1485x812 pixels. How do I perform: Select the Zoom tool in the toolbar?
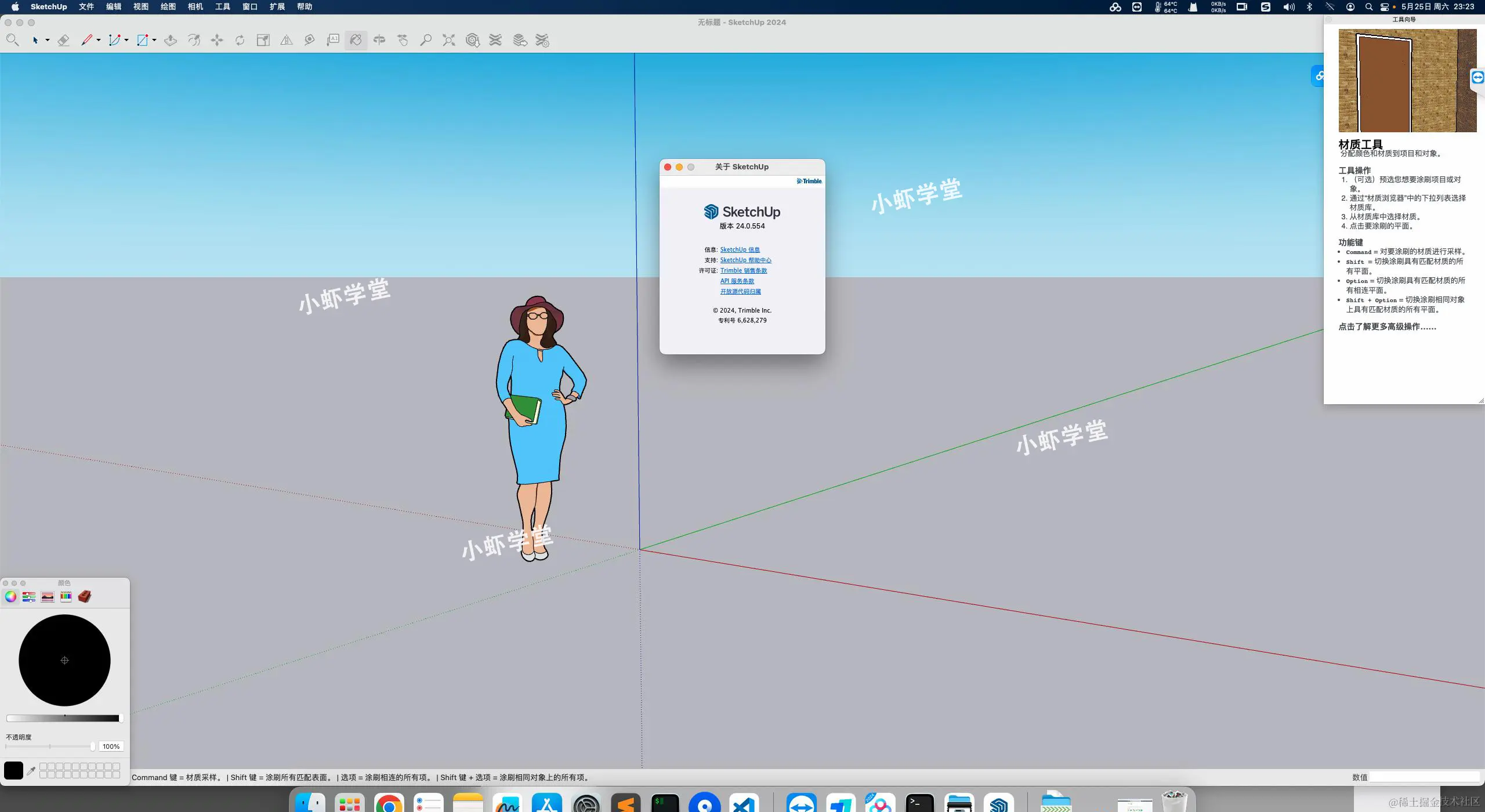[x=426, y=40]
